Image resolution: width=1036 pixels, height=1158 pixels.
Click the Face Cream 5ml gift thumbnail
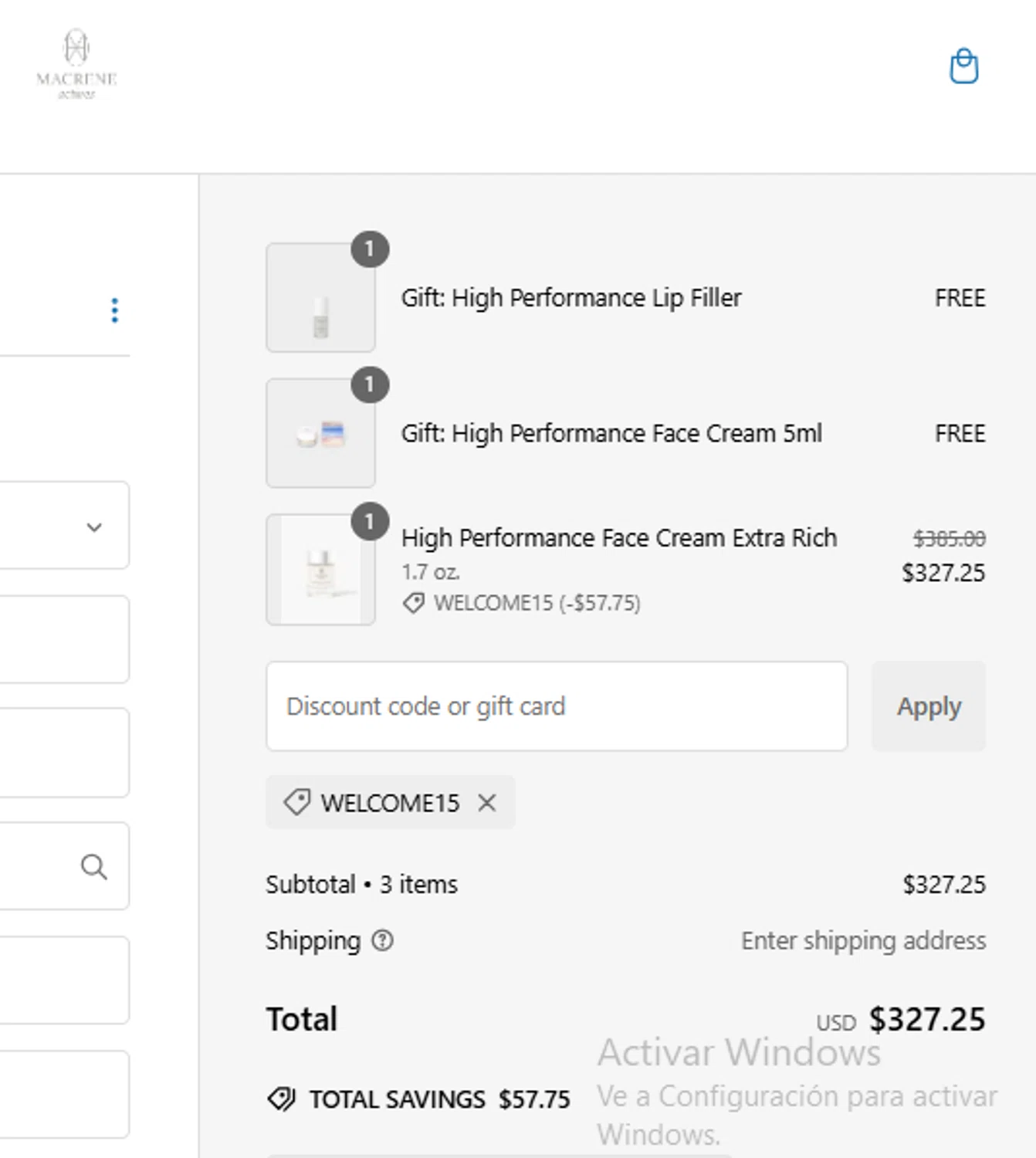coord(320,433)
